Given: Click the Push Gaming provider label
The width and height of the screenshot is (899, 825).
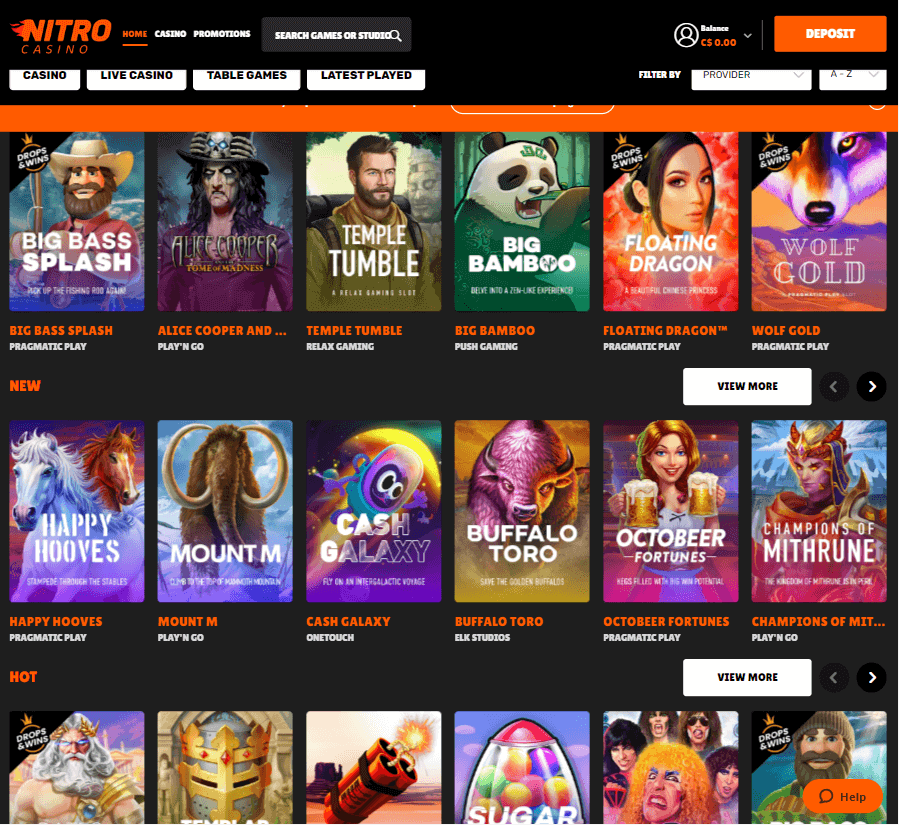Looking at the screenshot, I should tap(486, 347).
